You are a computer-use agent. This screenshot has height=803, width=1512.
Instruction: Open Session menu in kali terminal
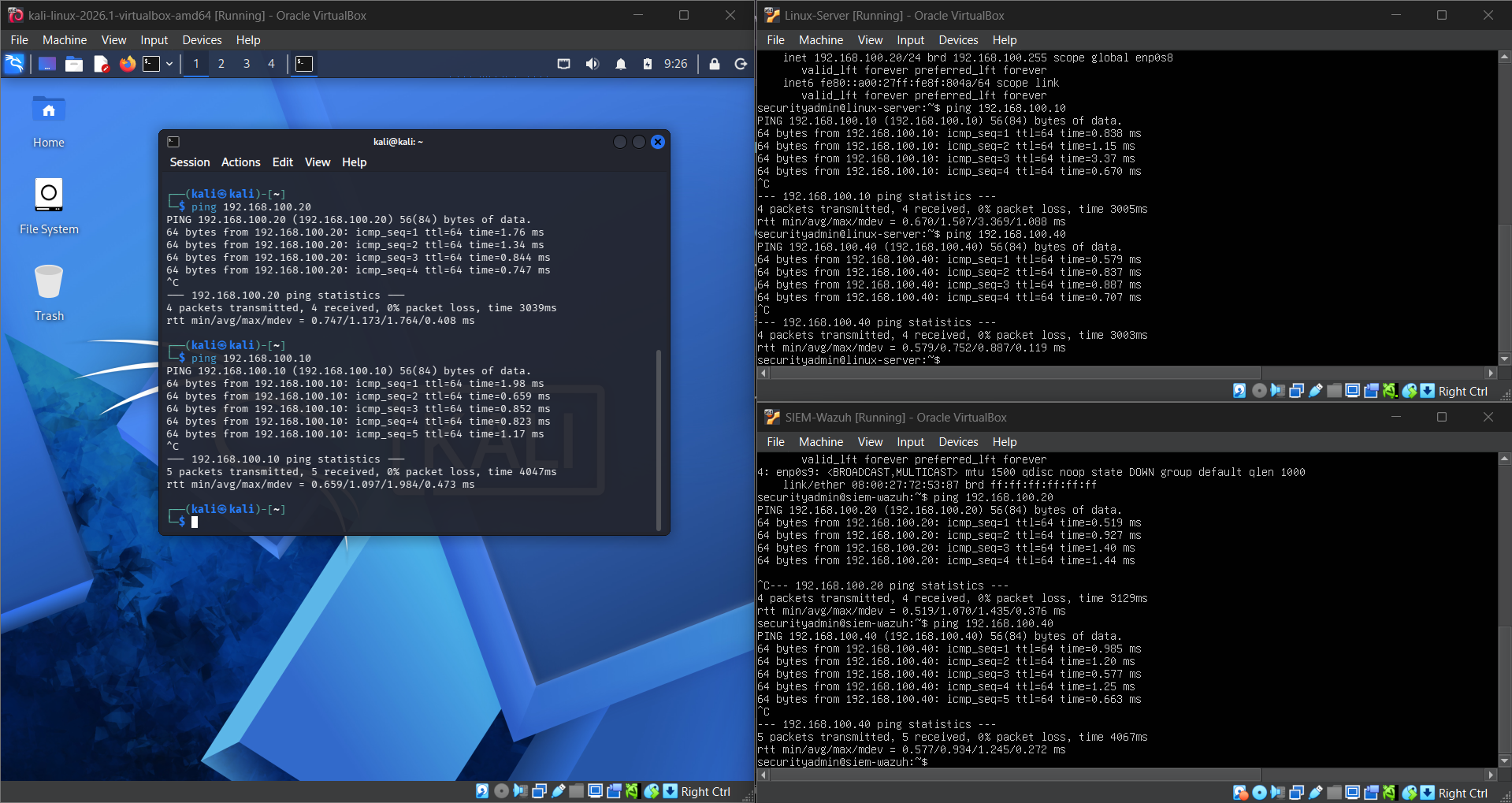190,162
